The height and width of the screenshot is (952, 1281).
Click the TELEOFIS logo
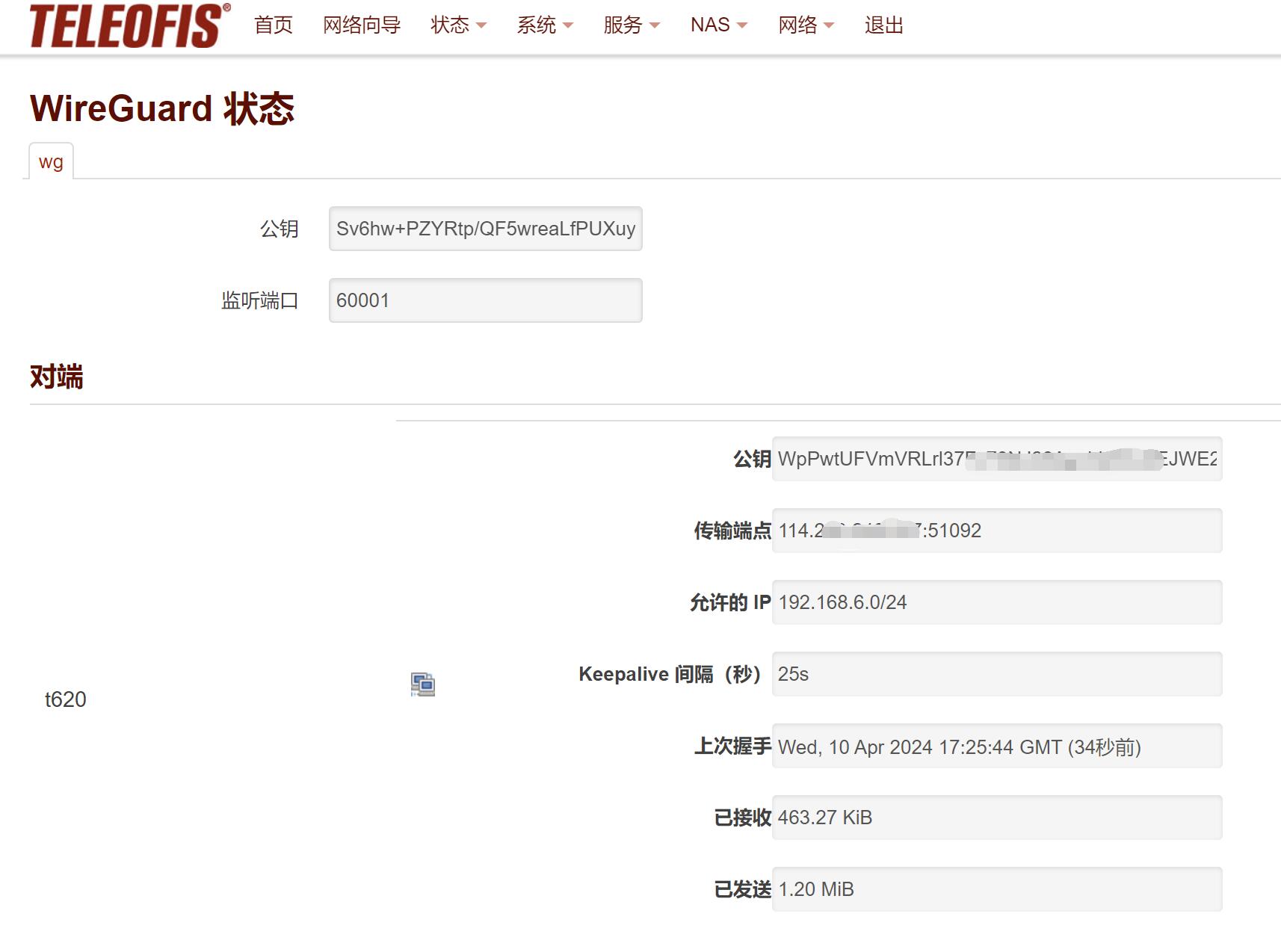(129, 26)
